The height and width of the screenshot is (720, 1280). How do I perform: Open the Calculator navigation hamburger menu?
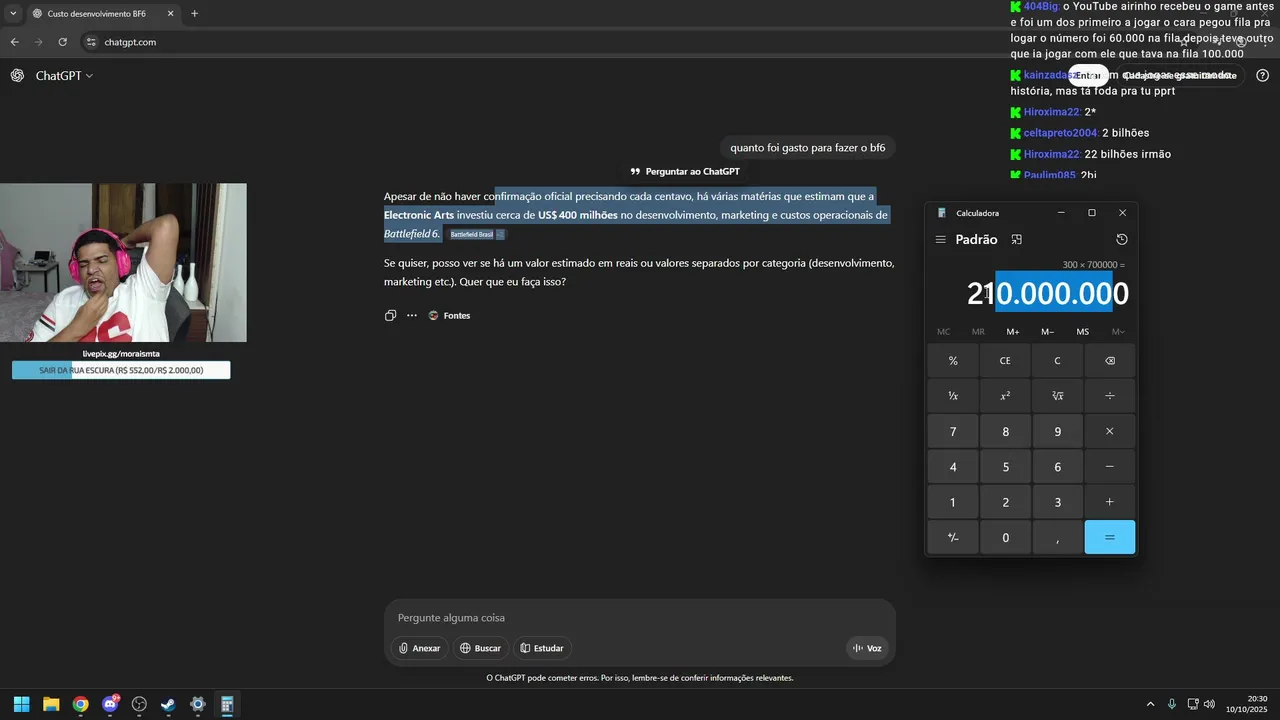[x=940, y=240]
